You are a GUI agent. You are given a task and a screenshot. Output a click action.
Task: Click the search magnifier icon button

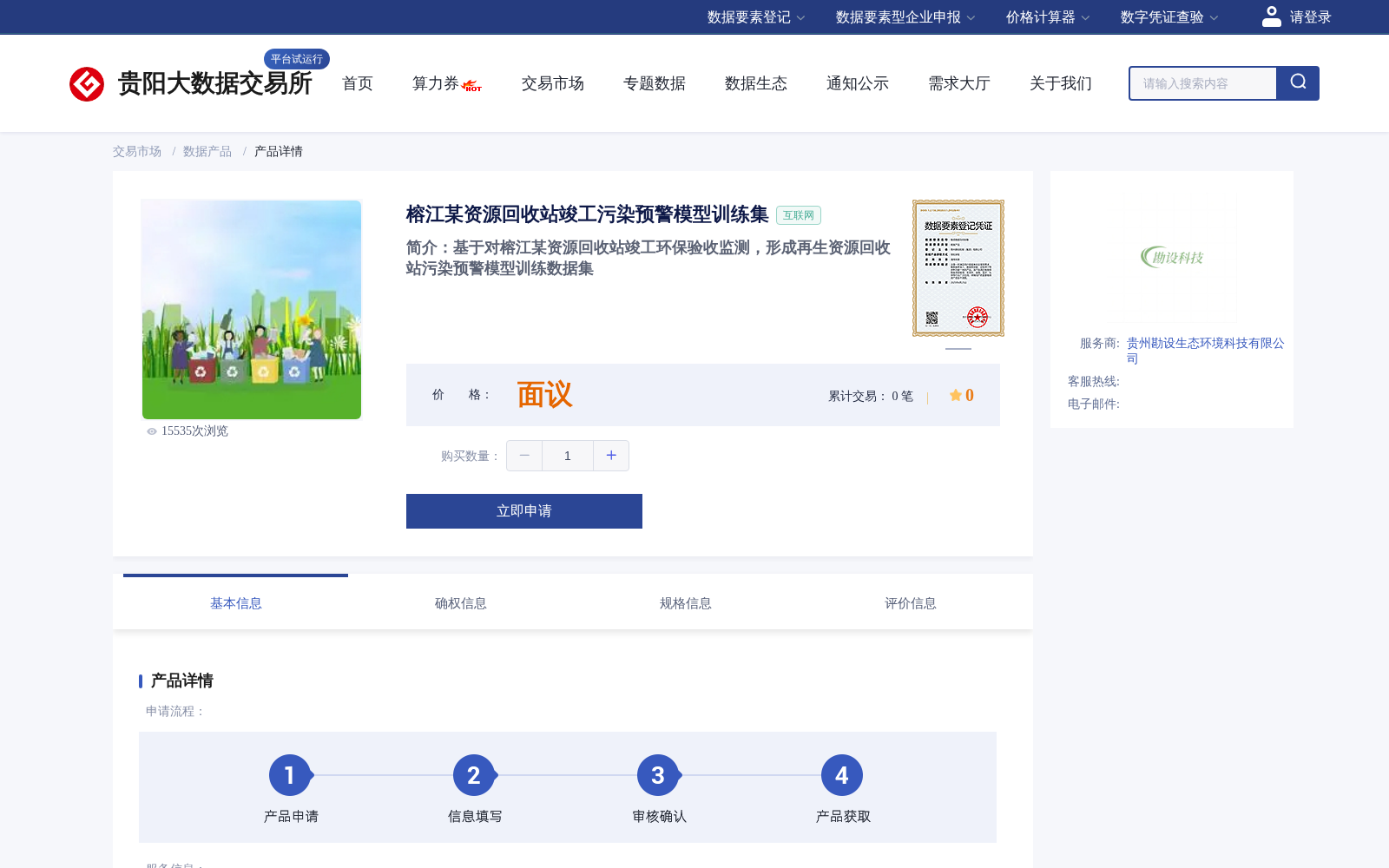1298,83
